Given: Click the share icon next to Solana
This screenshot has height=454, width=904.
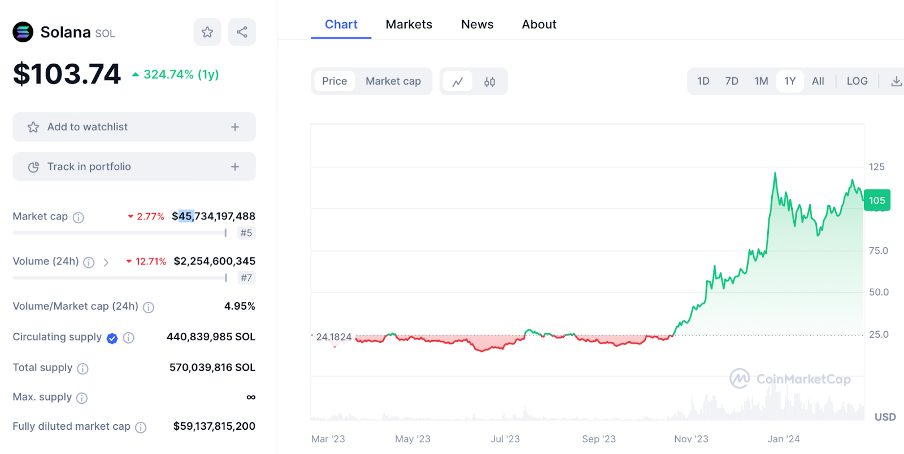Looking at the screenshot, I should [x=242, y=32].
